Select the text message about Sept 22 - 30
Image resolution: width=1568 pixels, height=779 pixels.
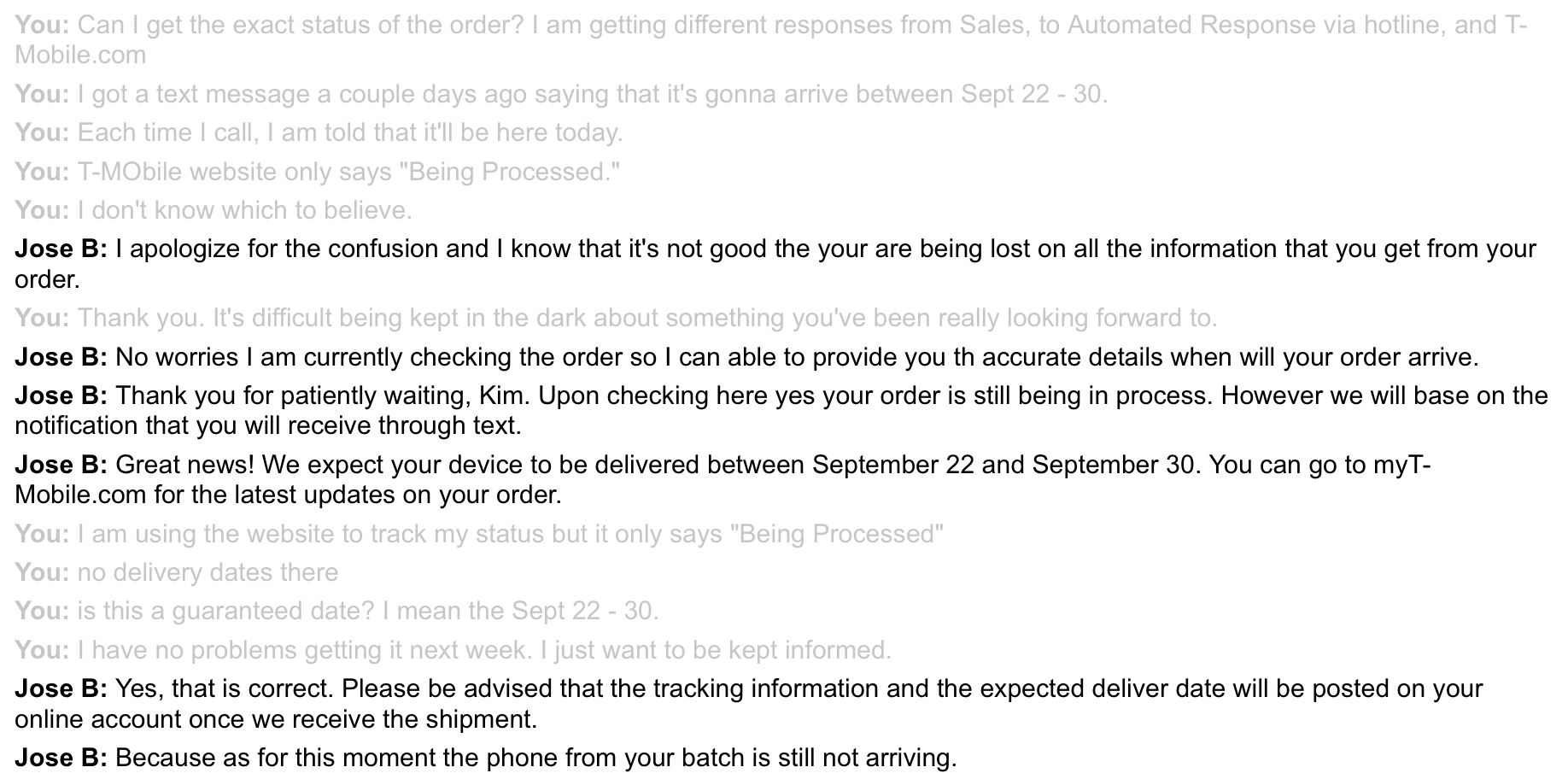pos(561,94)
